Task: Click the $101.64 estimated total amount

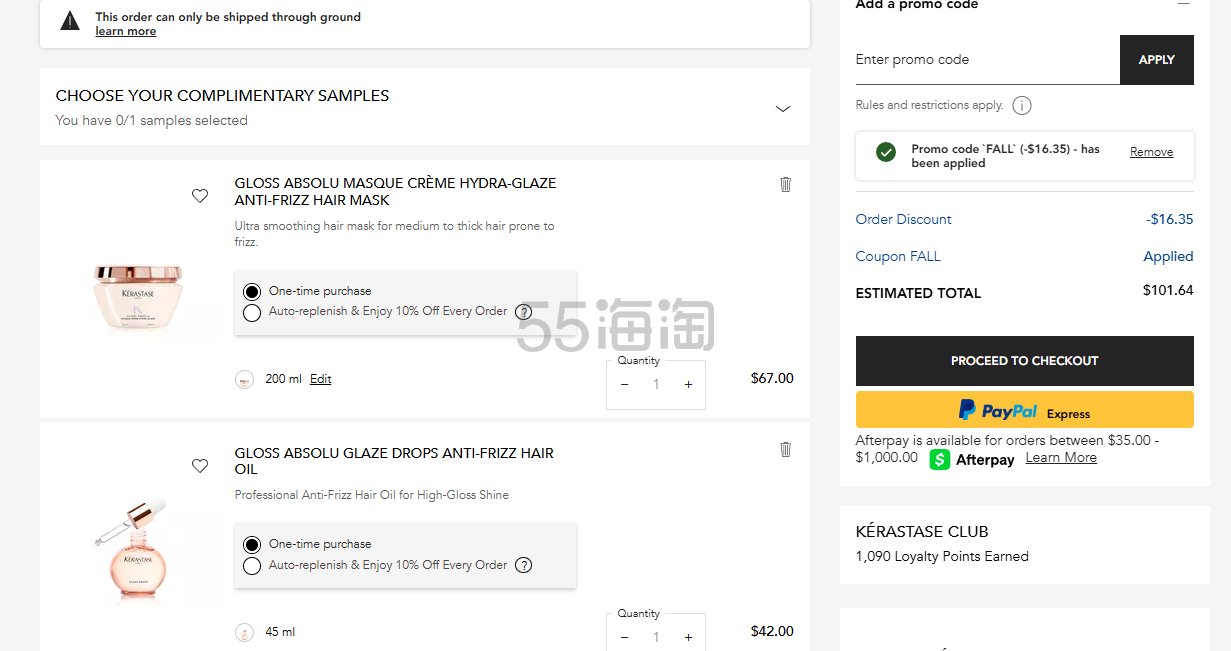Action: [1168, 291]
